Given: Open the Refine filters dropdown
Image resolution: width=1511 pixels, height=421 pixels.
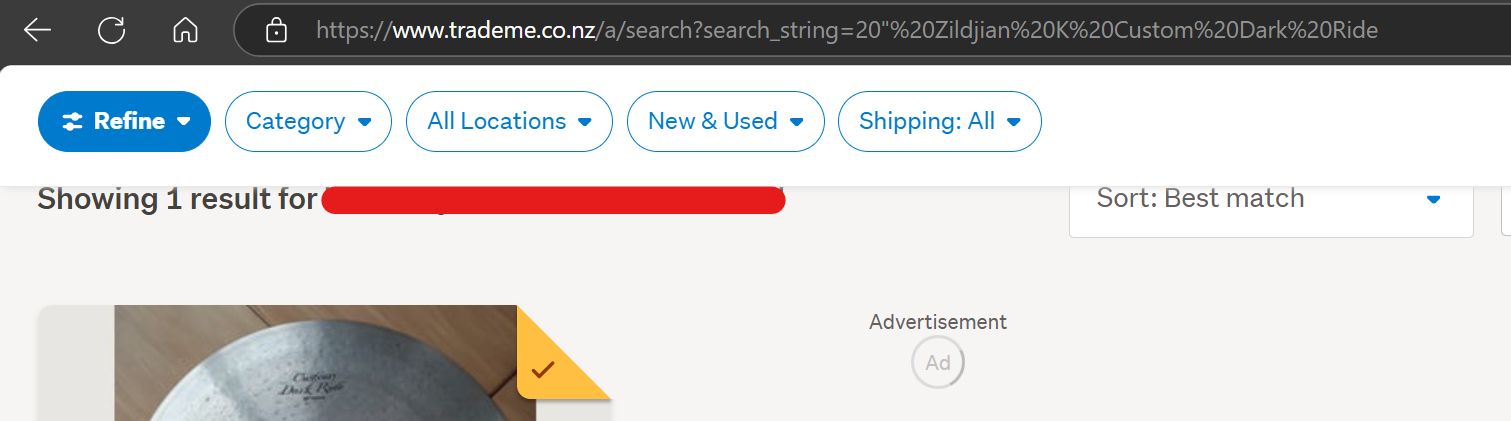Looking at the screenshot, I should 124,122.
